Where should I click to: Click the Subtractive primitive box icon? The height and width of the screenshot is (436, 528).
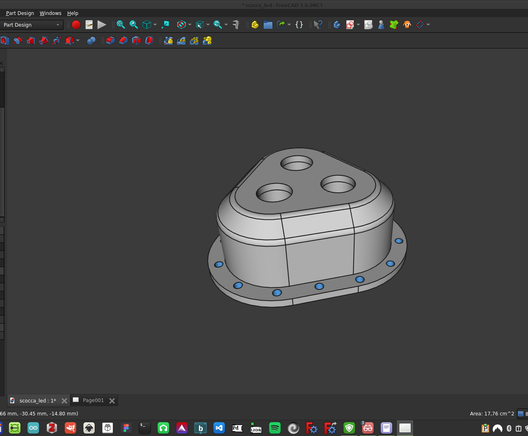69,41
